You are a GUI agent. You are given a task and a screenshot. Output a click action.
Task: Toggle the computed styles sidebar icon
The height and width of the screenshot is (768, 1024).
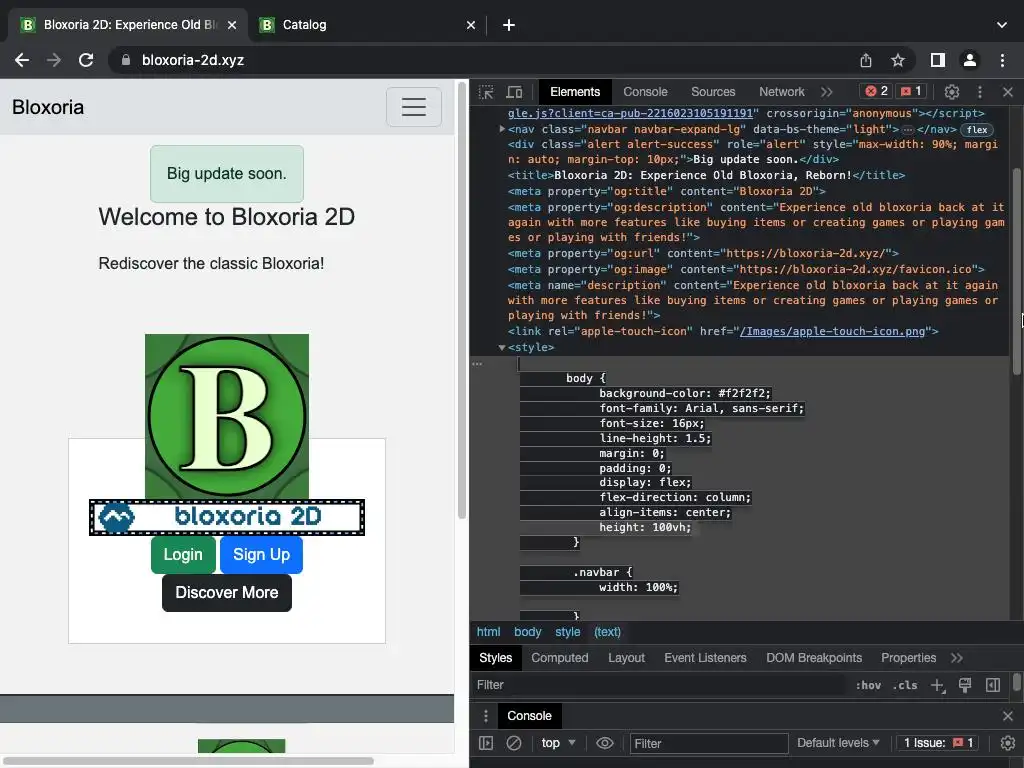pos(993,685)
